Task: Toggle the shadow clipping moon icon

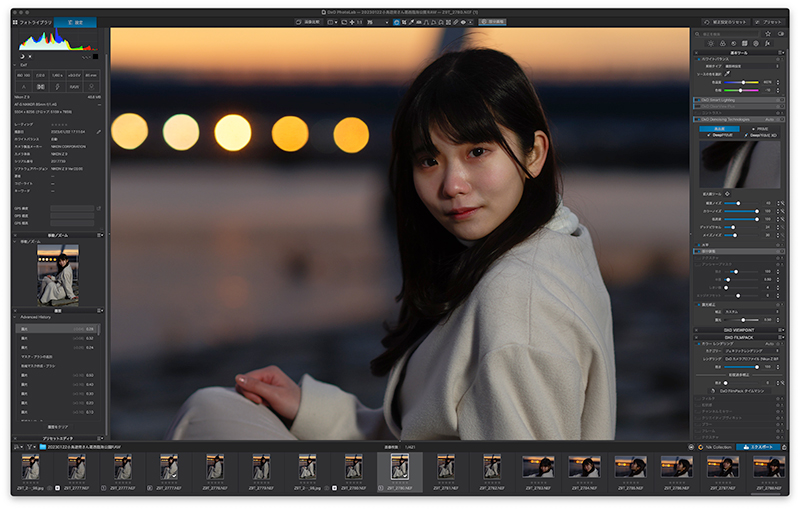Action: click(22, 56)
